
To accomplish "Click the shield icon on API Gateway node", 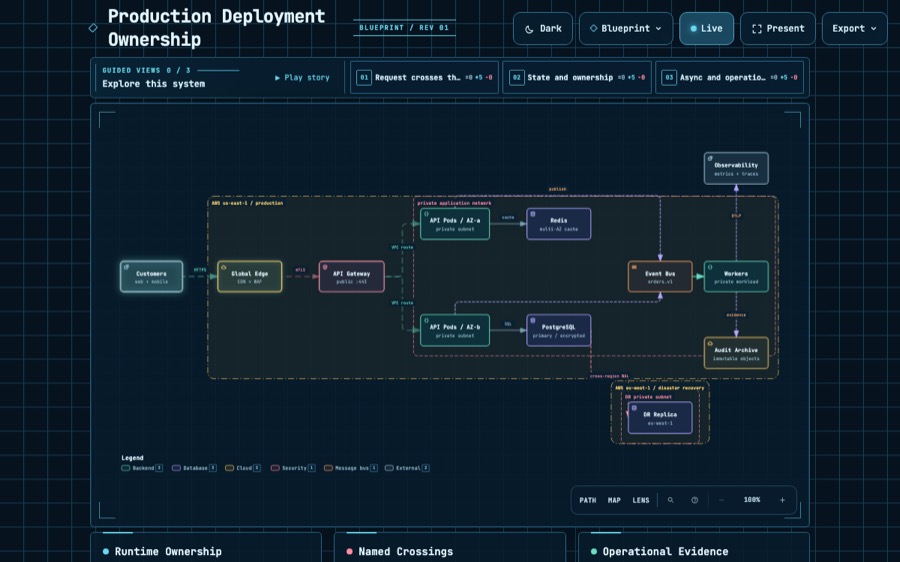I will [x=325, y=267].
